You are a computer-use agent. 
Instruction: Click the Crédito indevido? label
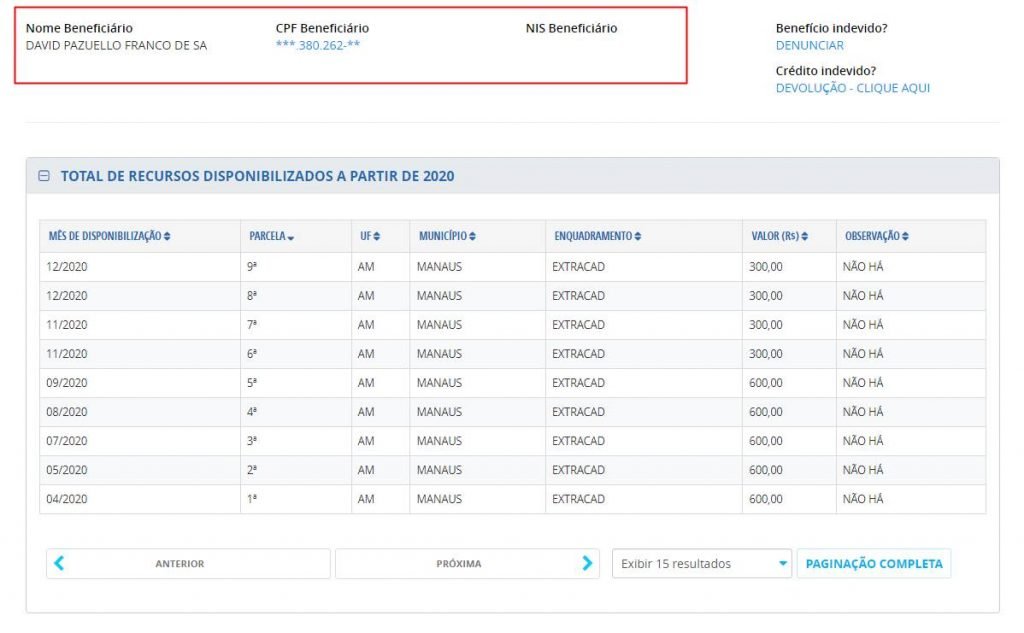[825, 71]
